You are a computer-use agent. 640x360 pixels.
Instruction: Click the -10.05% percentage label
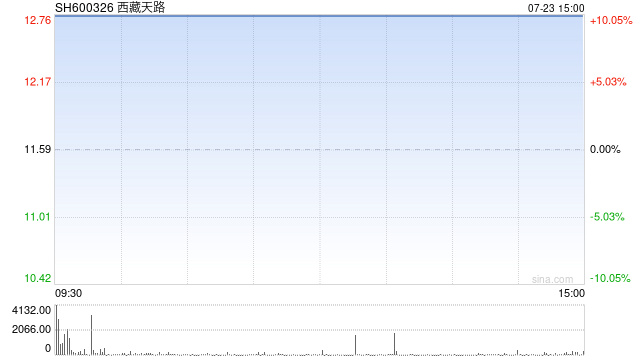(x=610, y=278)
